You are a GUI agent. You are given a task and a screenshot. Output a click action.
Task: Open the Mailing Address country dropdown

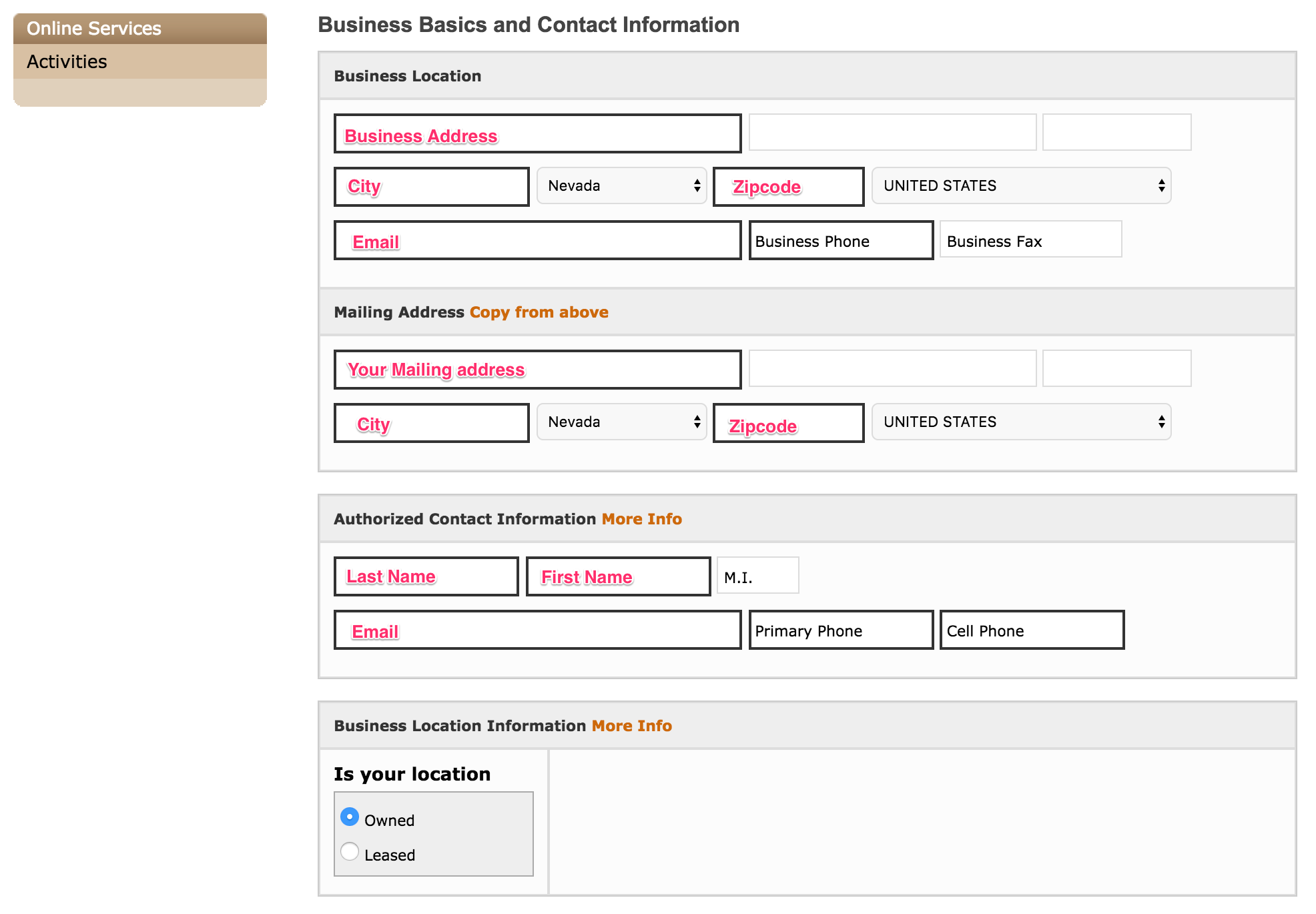(1022, 422)
